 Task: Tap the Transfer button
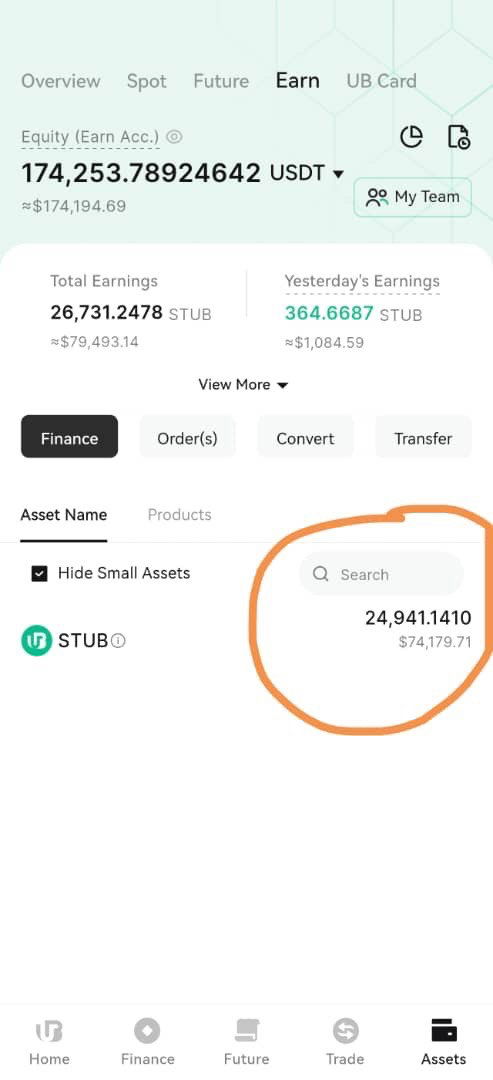coord(423,437)
